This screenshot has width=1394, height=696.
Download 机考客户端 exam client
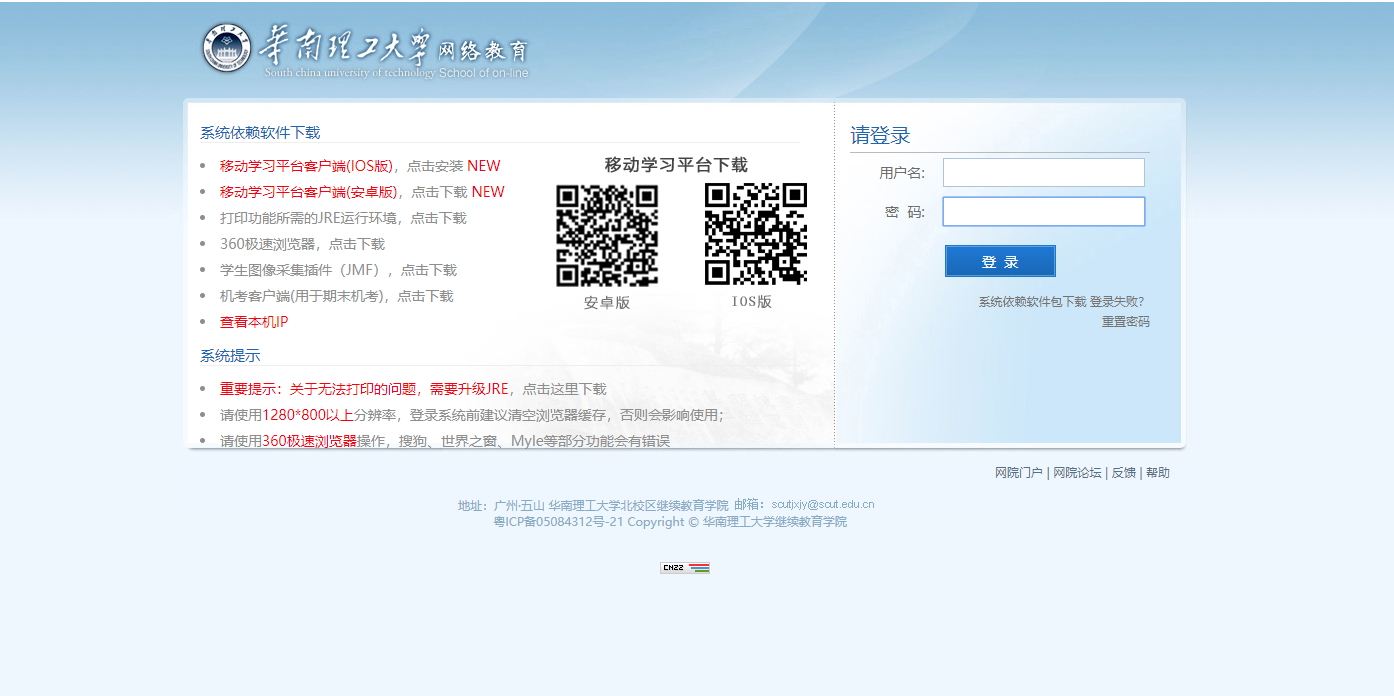(336, 296)
